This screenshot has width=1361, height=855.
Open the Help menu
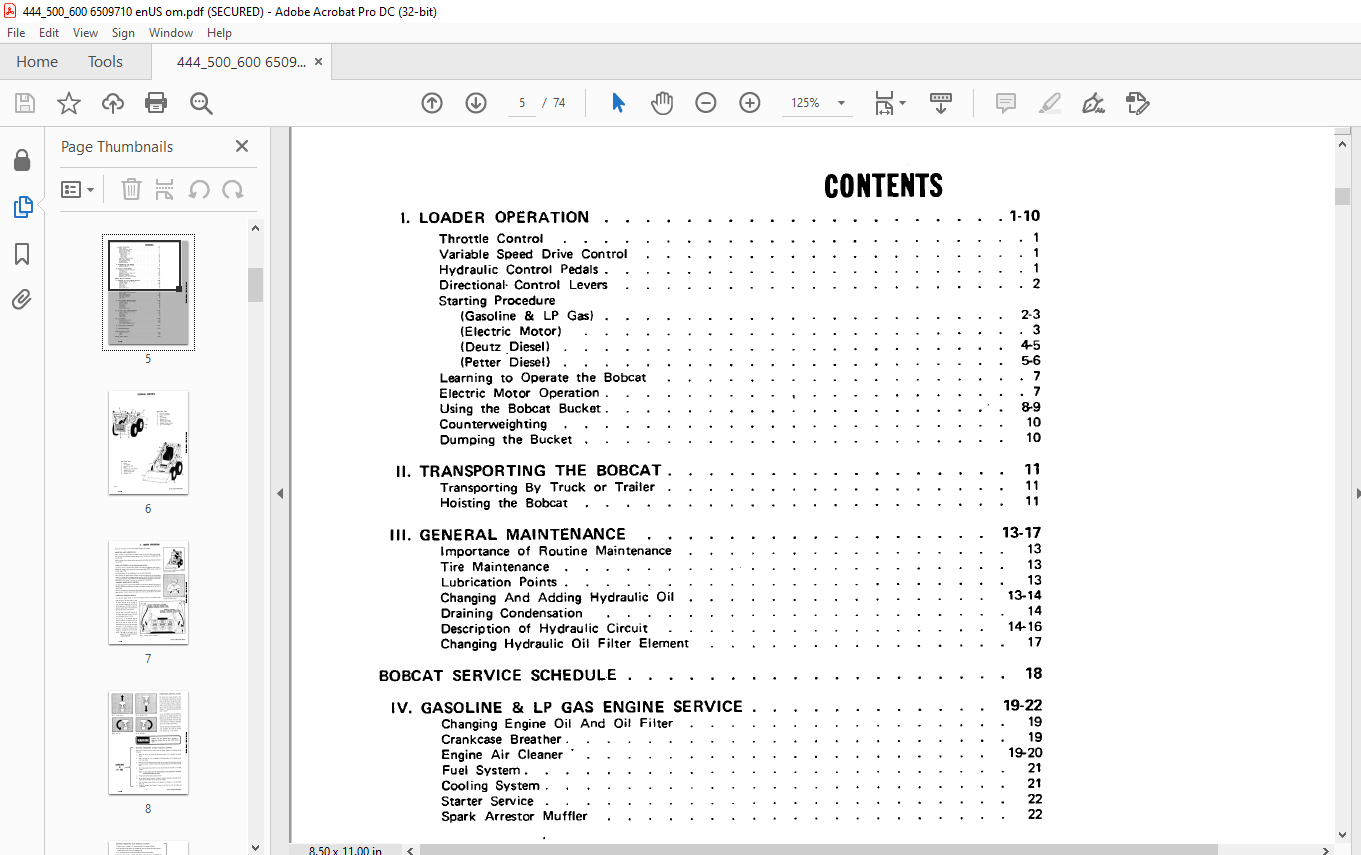(x=219, y=33)
